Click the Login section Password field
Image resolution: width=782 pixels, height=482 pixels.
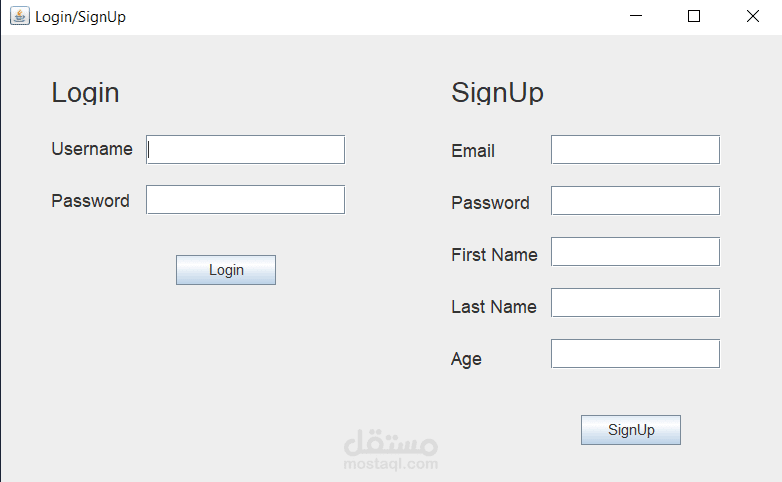coord(245,200)
